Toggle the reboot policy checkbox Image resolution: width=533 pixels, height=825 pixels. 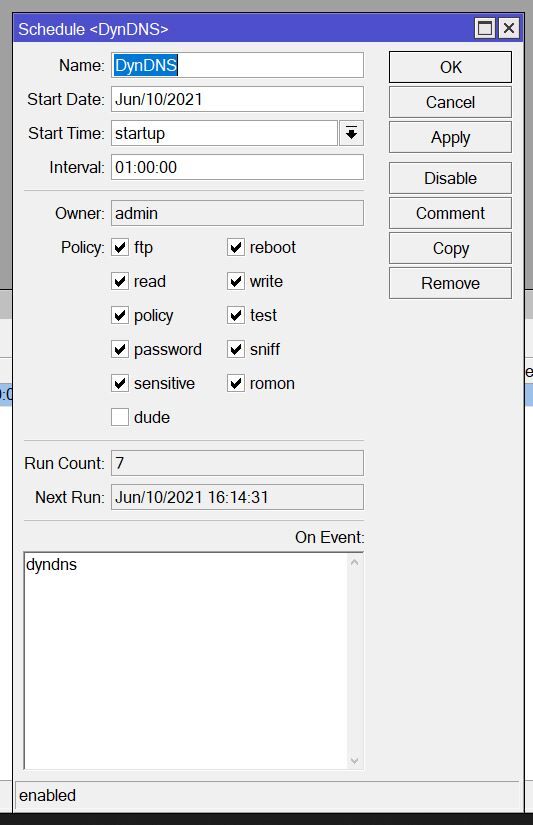click(236, 247)
